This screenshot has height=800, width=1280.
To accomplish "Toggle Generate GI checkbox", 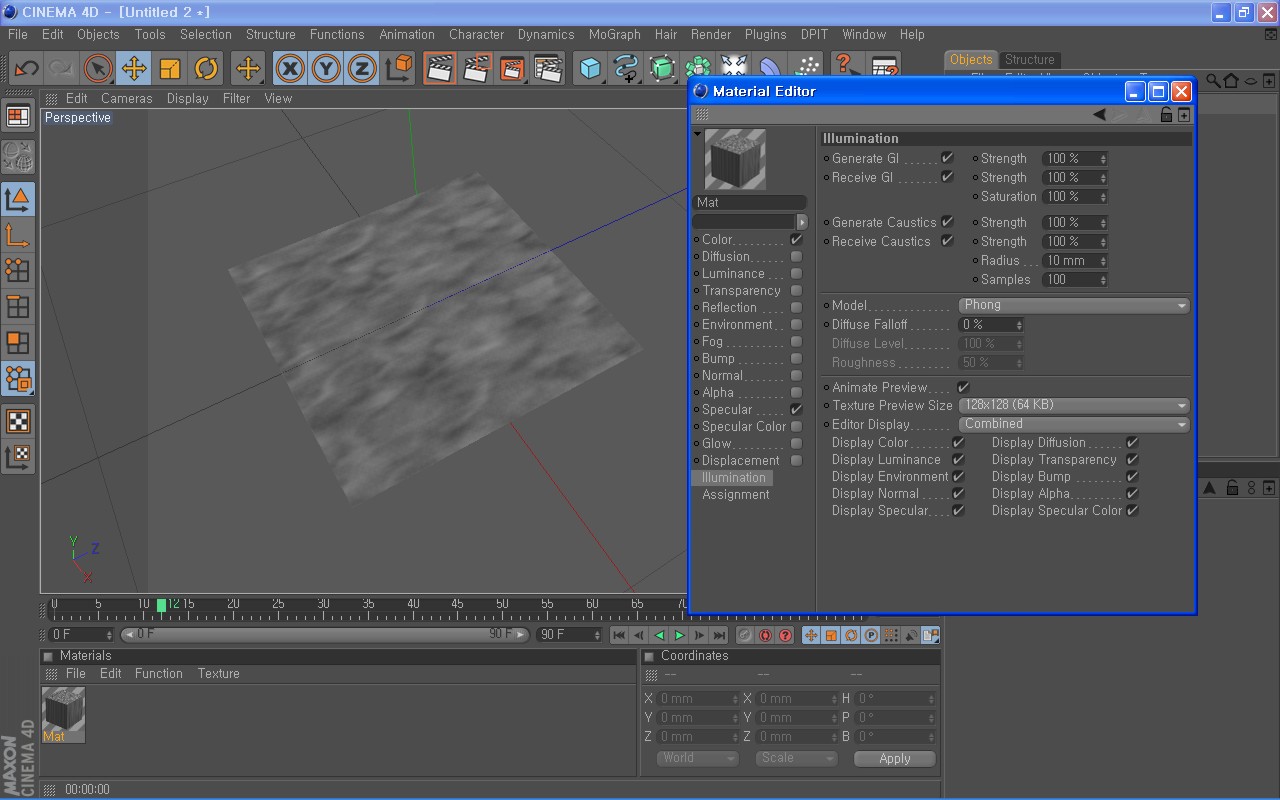I will 947,158.
